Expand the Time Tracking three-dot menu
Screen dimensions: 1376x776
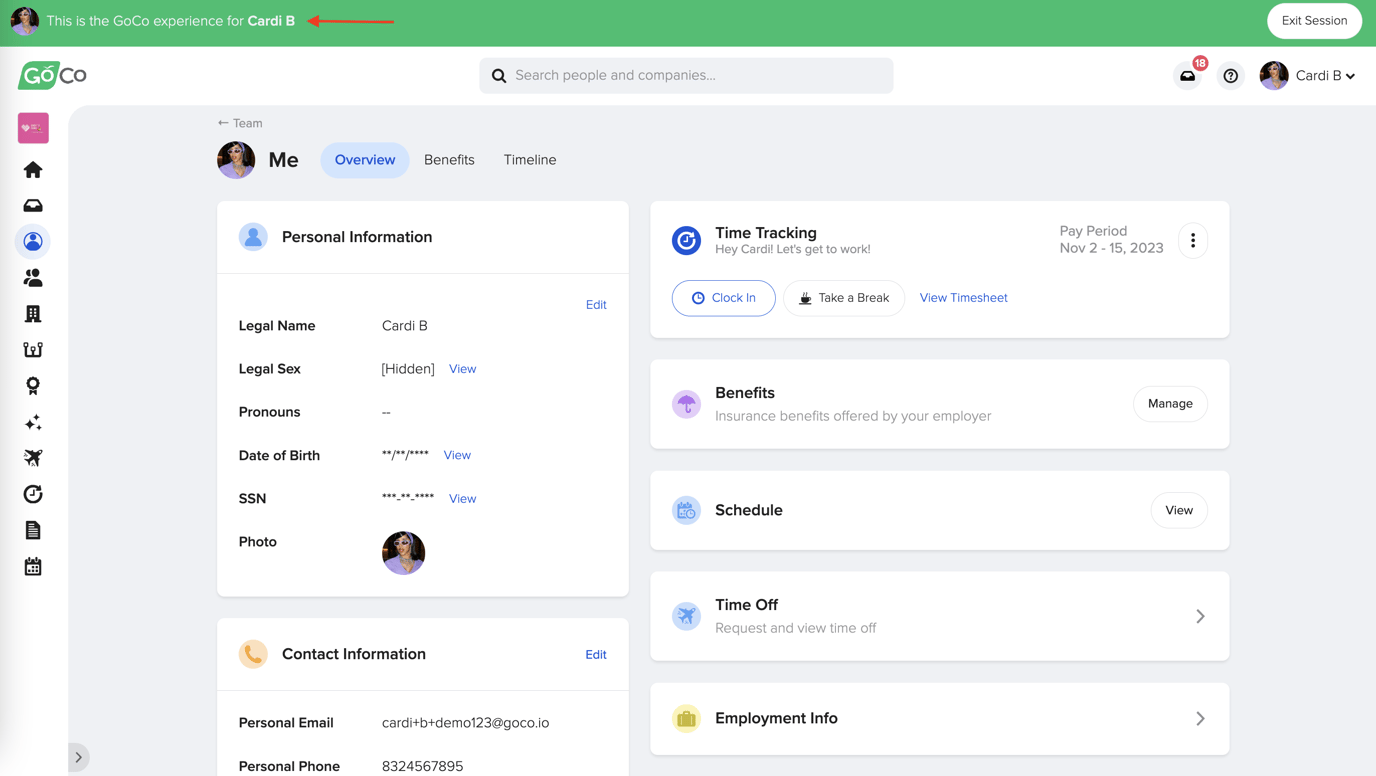pyautogui.click(x=1192, y=240)
